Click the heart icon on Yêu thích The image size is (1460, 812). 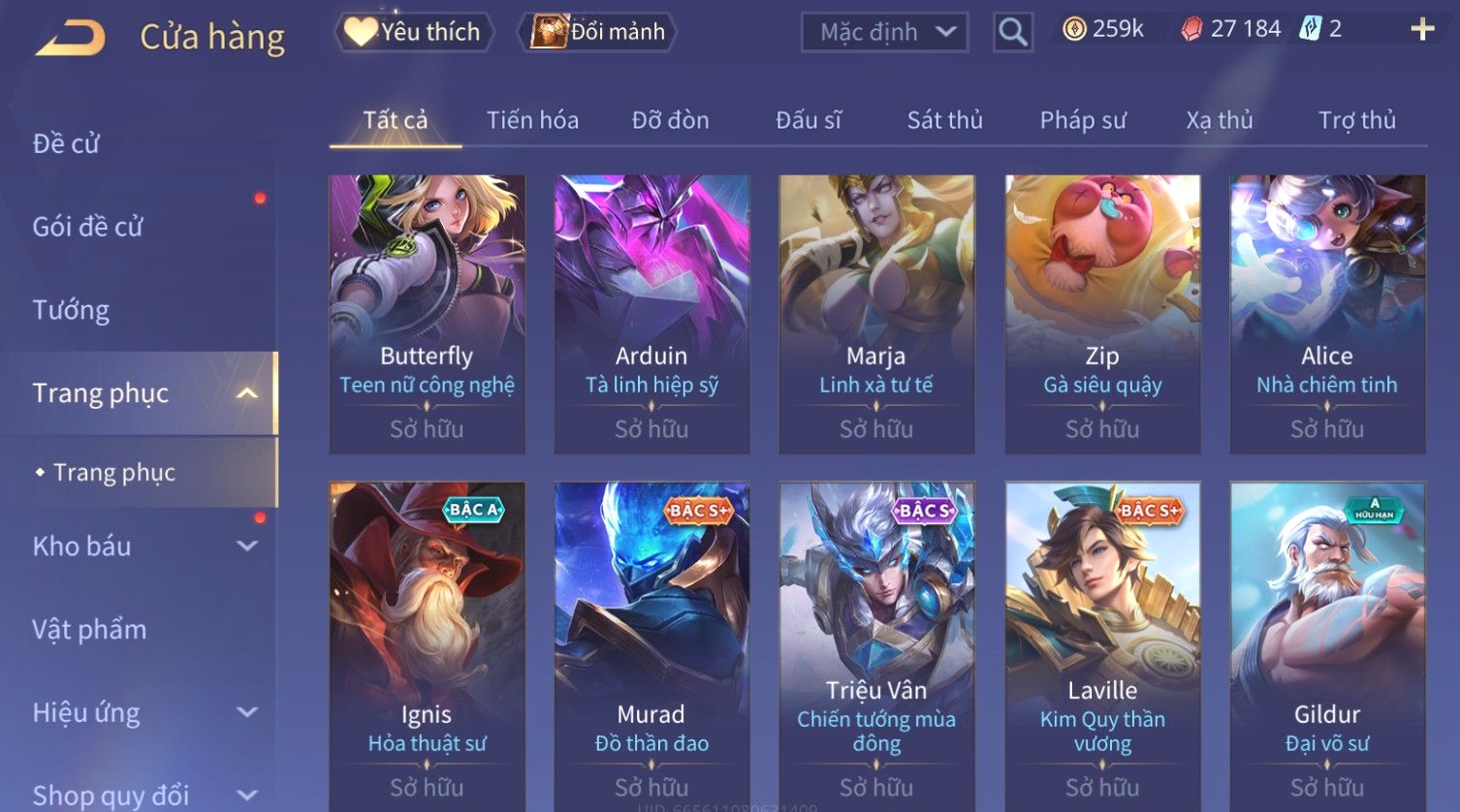[361, 32]
